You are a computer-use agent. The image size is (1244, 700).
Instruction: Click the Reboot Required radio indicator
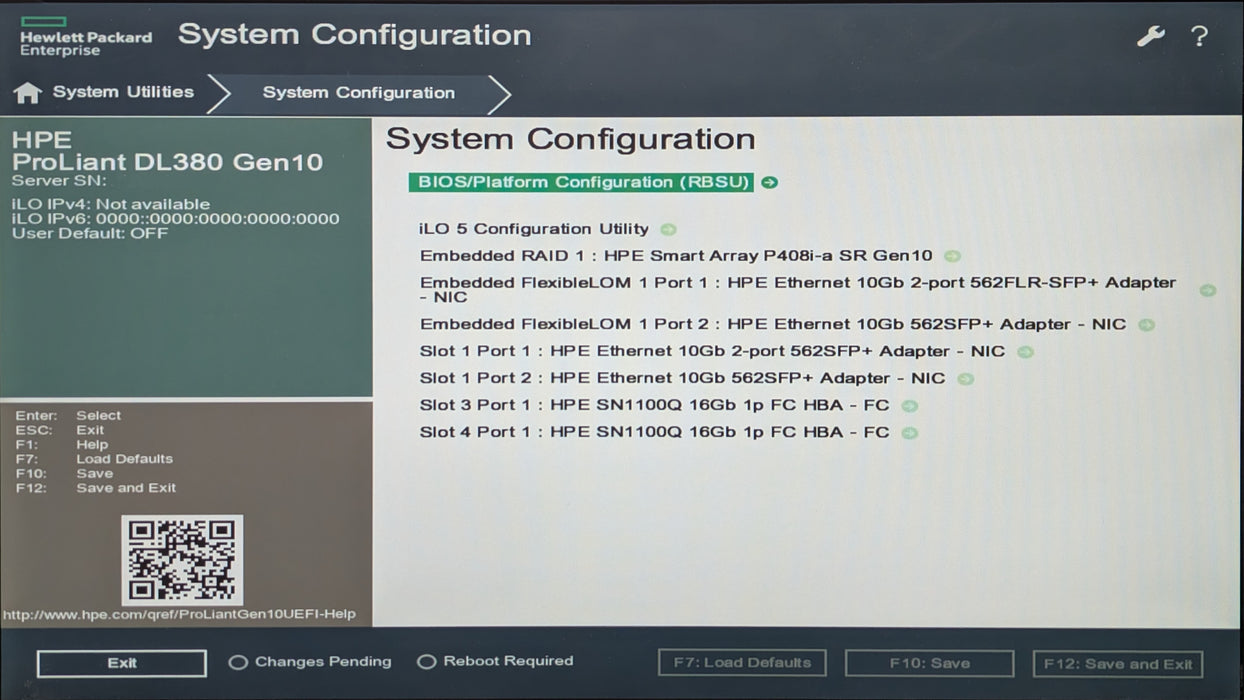click(x=427, y=662)
